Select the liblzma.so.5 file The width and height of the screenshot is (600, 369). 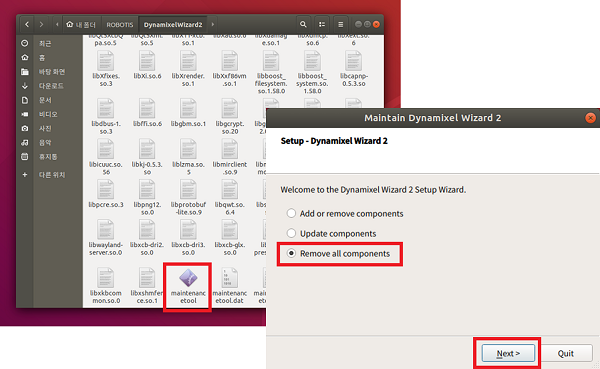[x=188, y=158]
